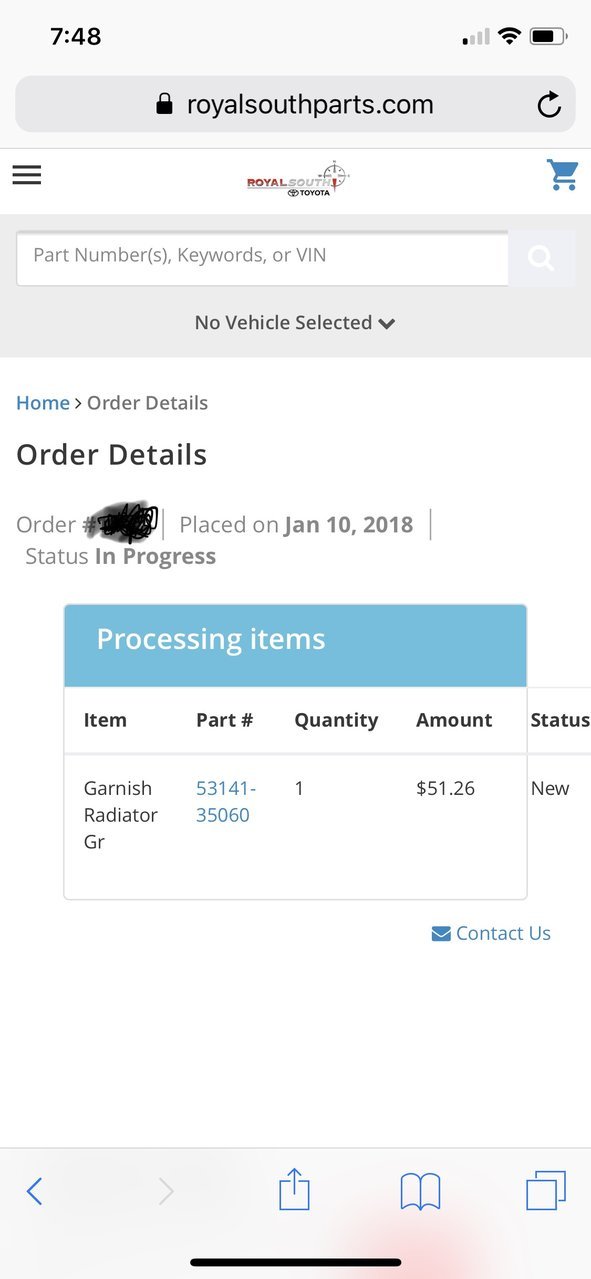Image resolution: width=591 pixels, height=1279 pixels.
Task: Reload the page in Safari
Action: pos(549,105)
